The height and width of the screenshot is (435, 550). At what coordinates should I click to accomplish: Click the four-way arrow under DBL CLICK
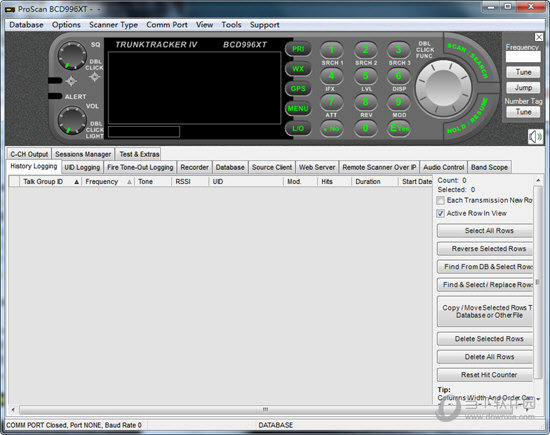click(94, 77)
